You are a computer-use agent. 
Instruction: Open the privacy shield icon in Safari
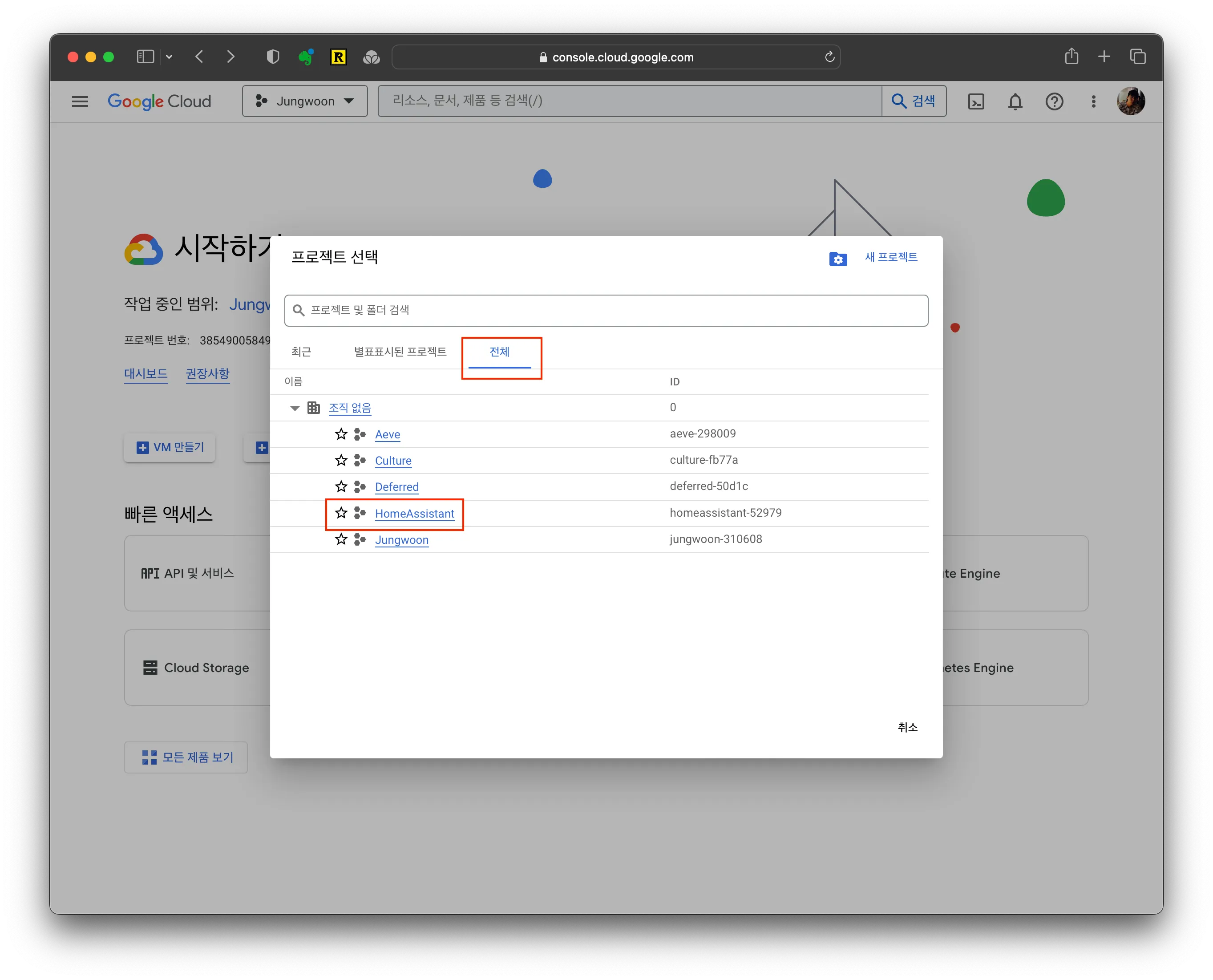click(x=273, y=57)
